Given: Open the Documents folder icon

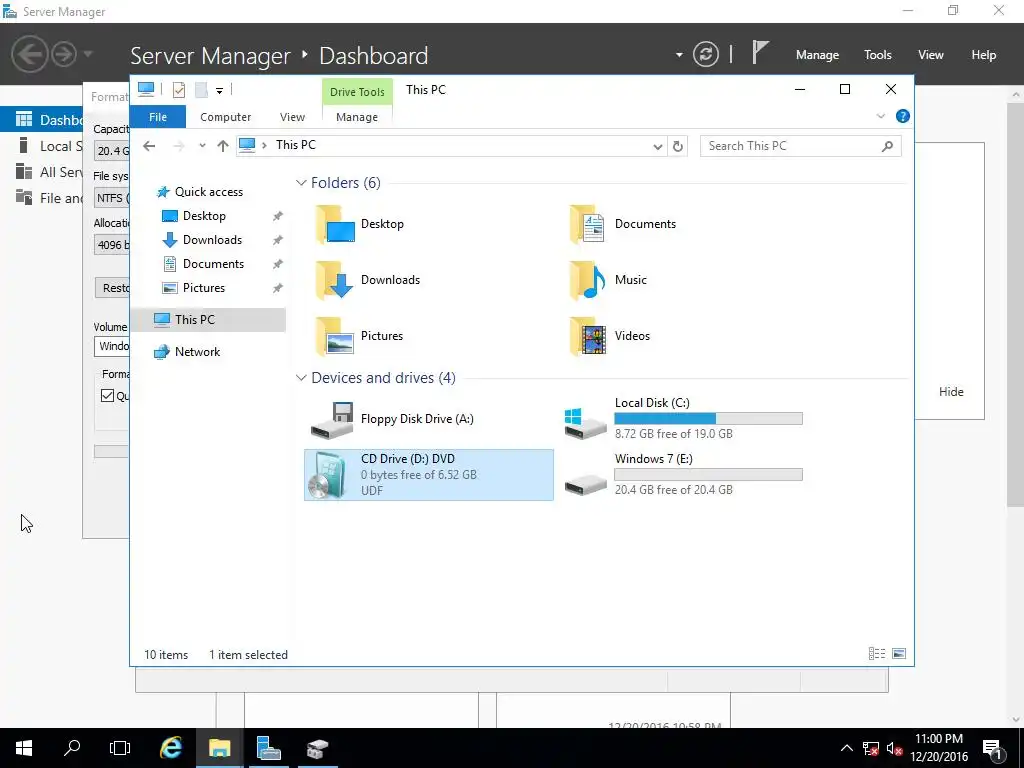Looking at the screenshot, I should tap(587, 224).
